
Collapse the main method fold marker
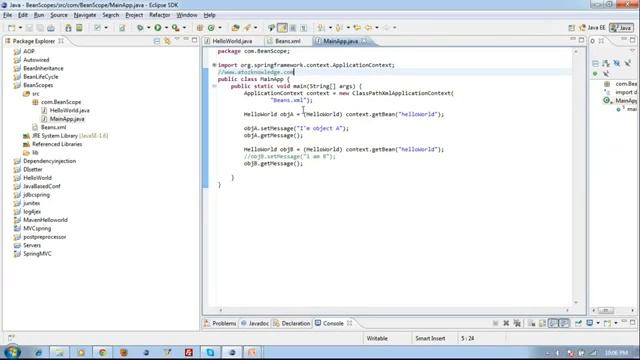pyautogui.click(x=214, y=86)
